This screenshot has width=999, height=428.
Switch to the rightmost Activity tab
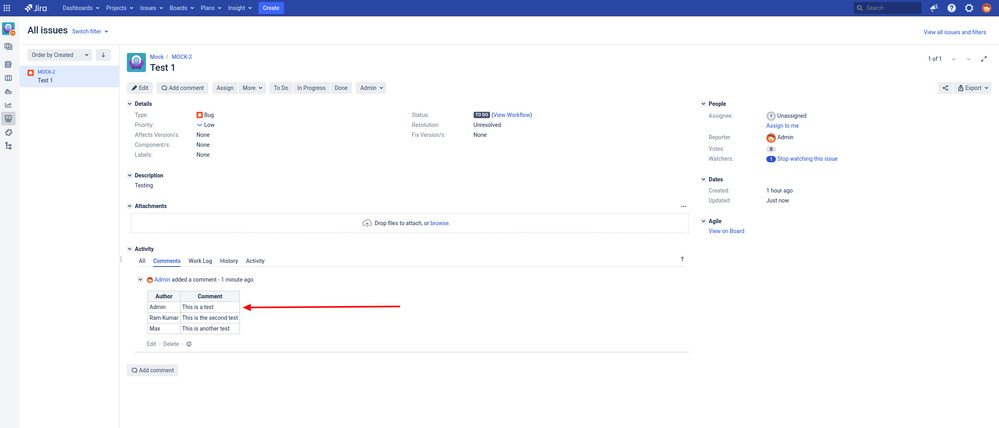(x=255, y=261)
